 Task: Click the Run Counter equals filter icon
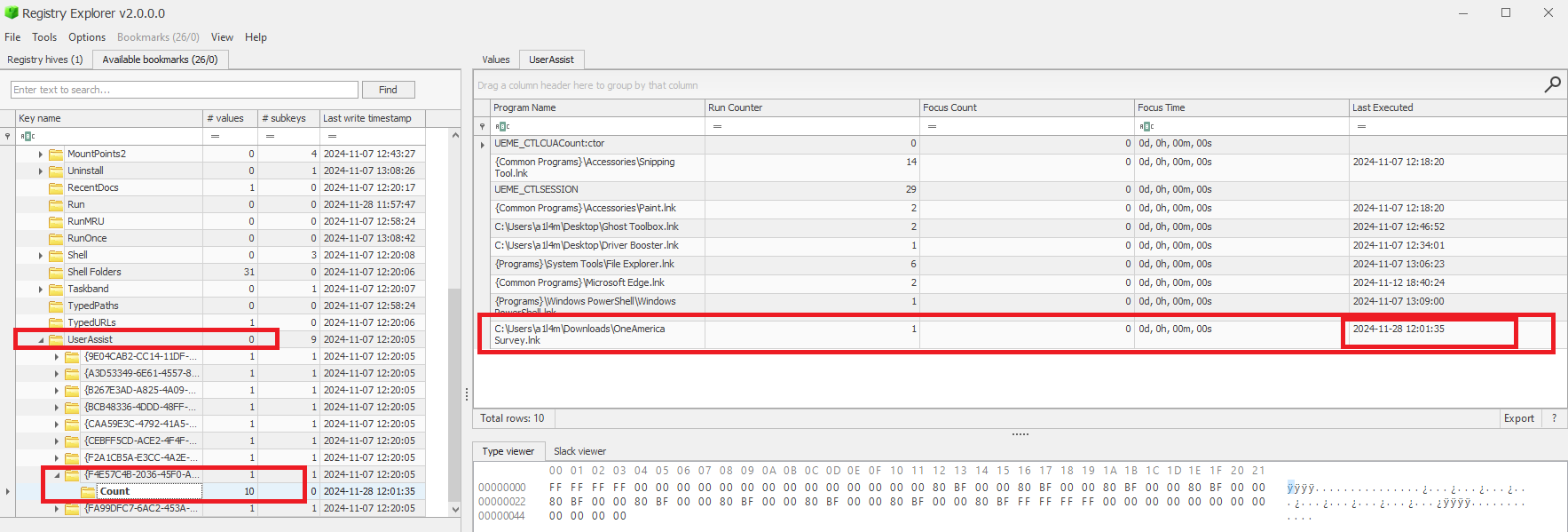717,126
